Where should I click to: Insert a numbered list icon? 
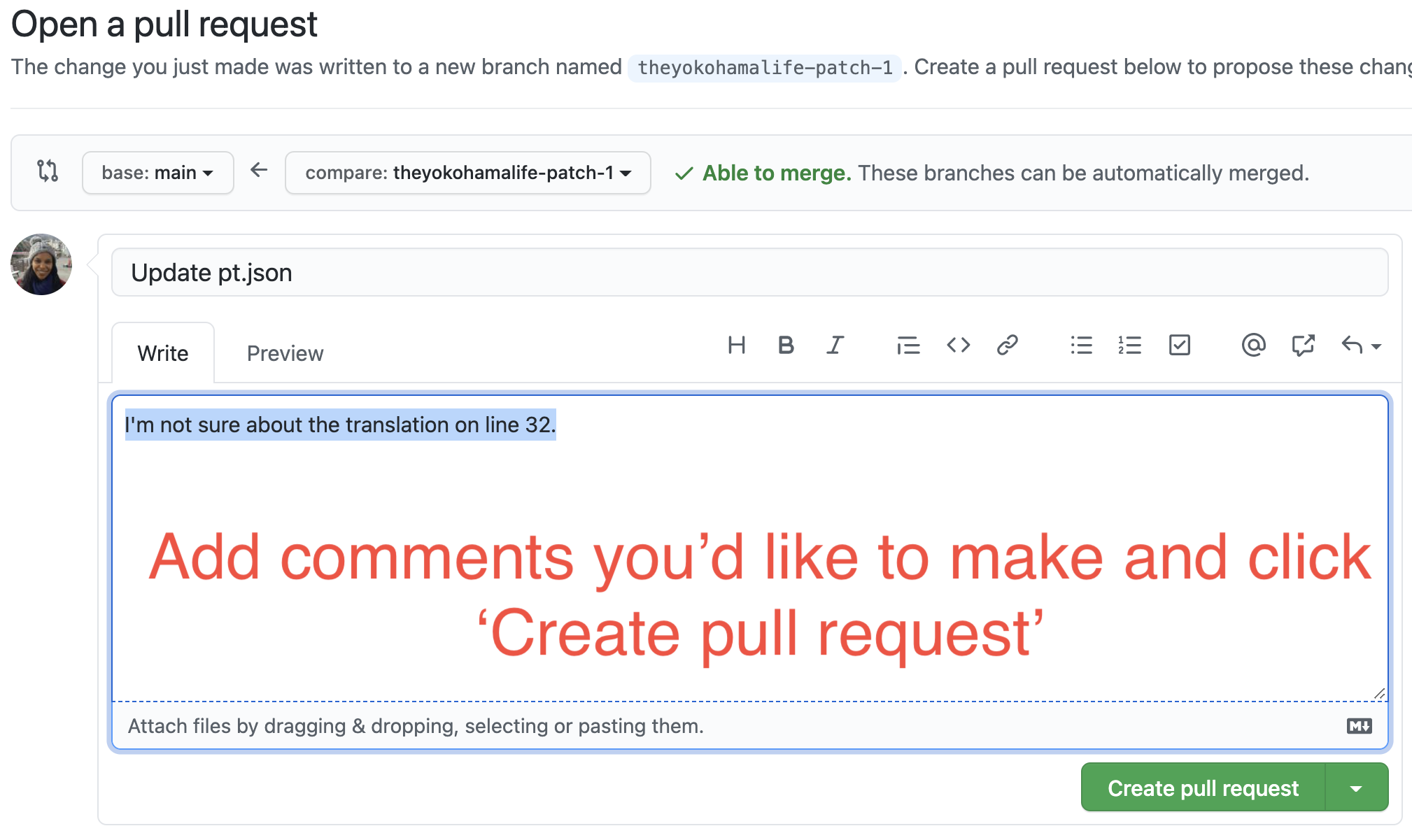[x=1130, y=345]
